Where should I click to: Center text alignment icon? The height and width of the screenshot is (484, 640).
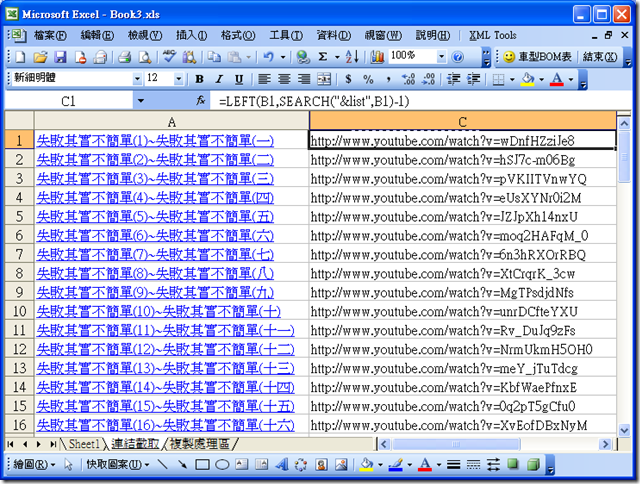pyautogui.click(x=284, y=79)
